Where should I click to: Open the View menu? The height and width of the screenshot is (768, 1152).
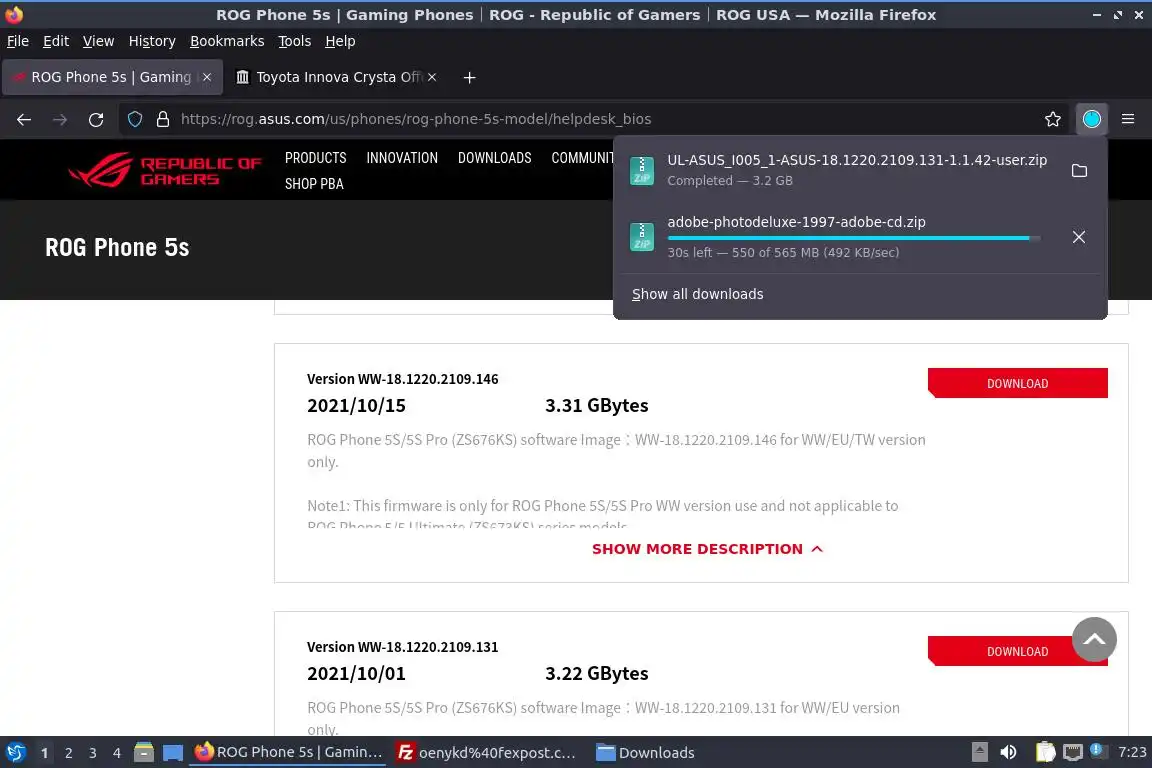click(x=98, y=41)
